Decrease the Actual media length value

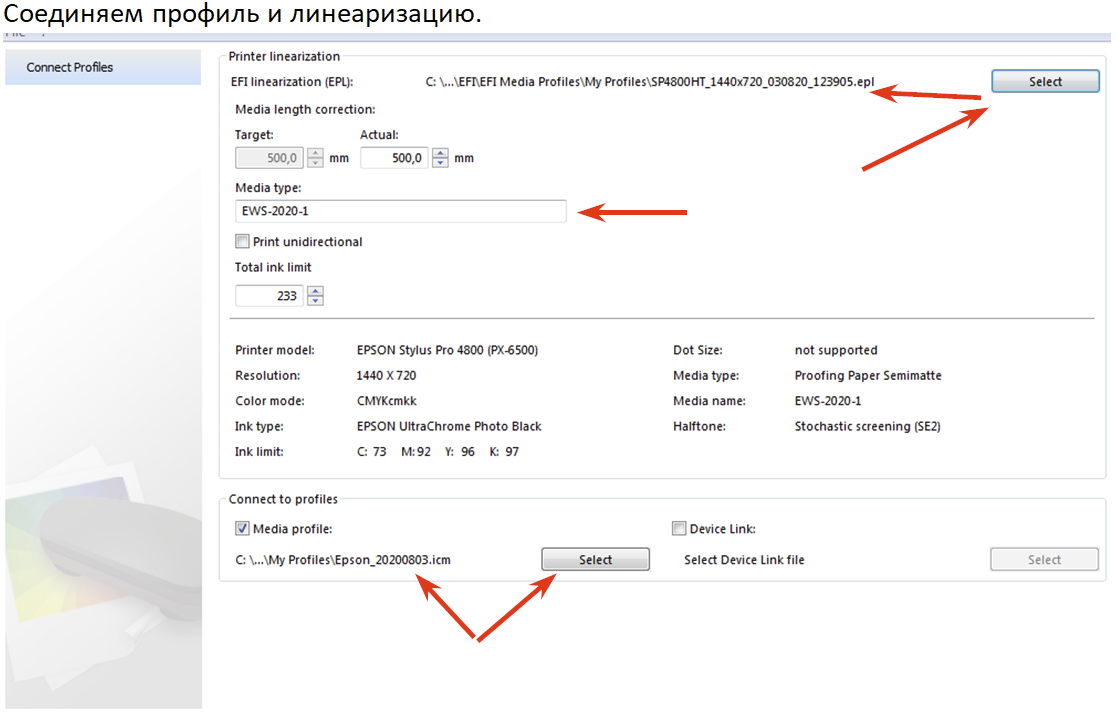[440, 162]
